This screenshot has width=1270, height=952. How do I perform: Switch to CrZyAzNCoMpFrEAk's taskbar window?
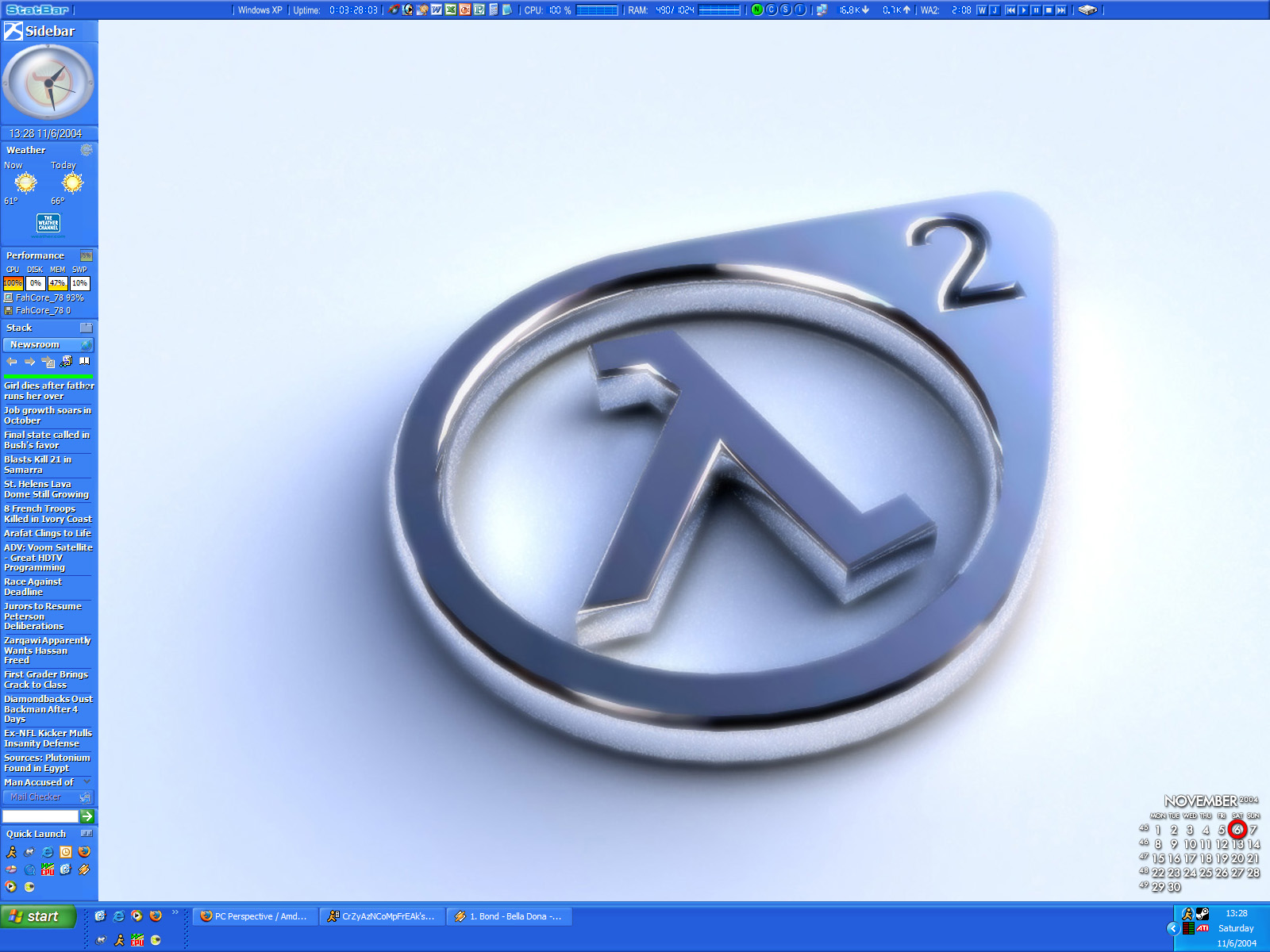[x=383, y=916]
